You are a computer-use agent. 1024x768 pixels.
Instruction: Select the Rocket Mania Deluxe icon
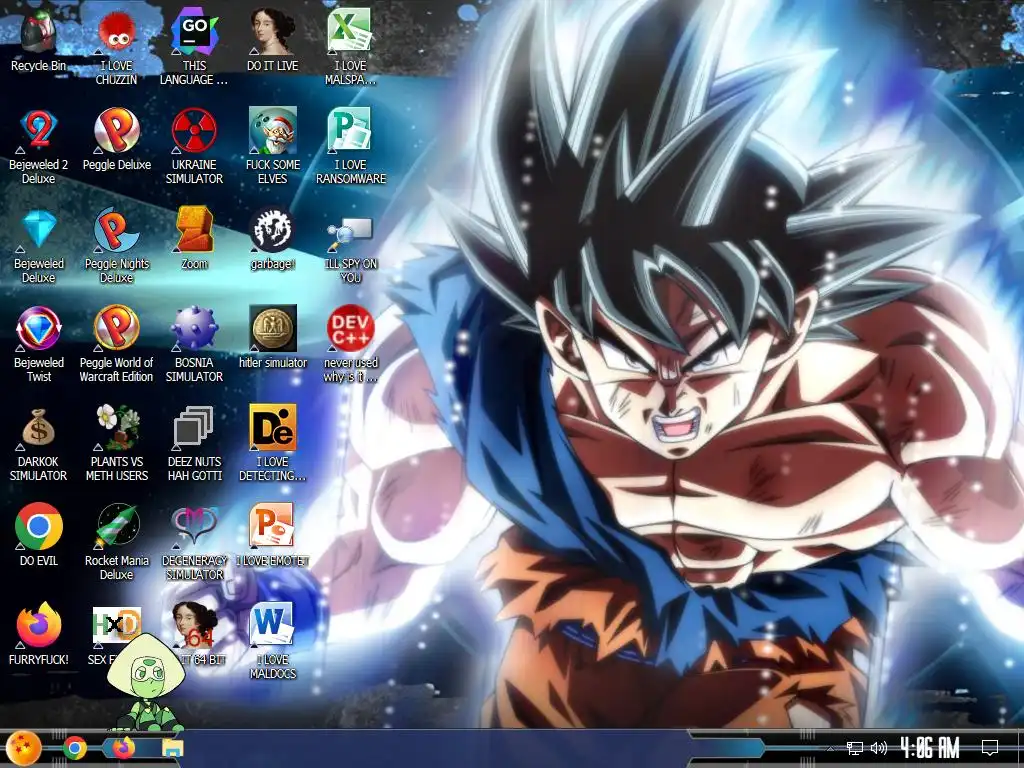(116, 526)
